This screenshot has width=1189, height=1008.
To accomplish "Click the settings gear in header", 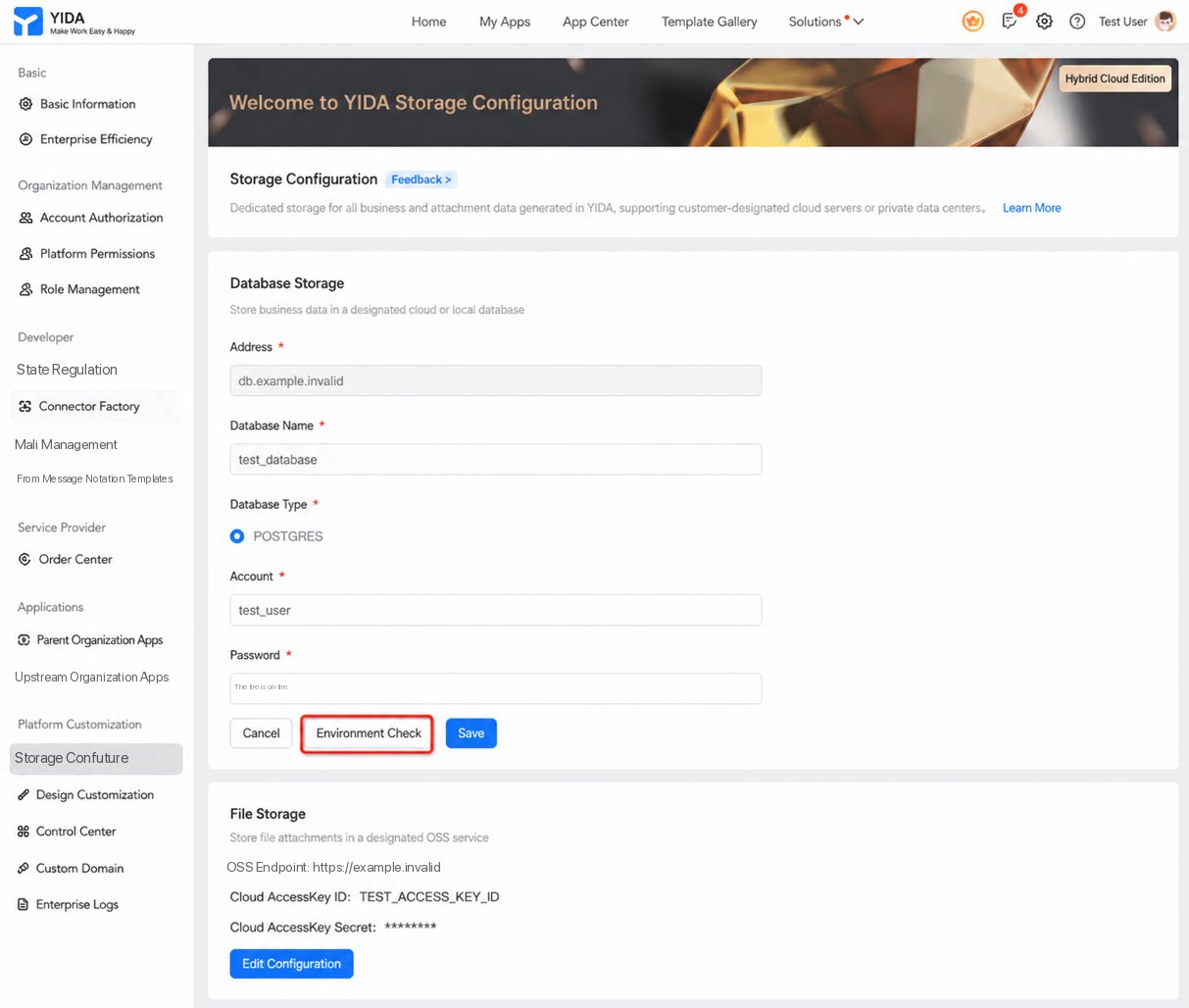I will pyautogui.click(x=1044, y=22).
